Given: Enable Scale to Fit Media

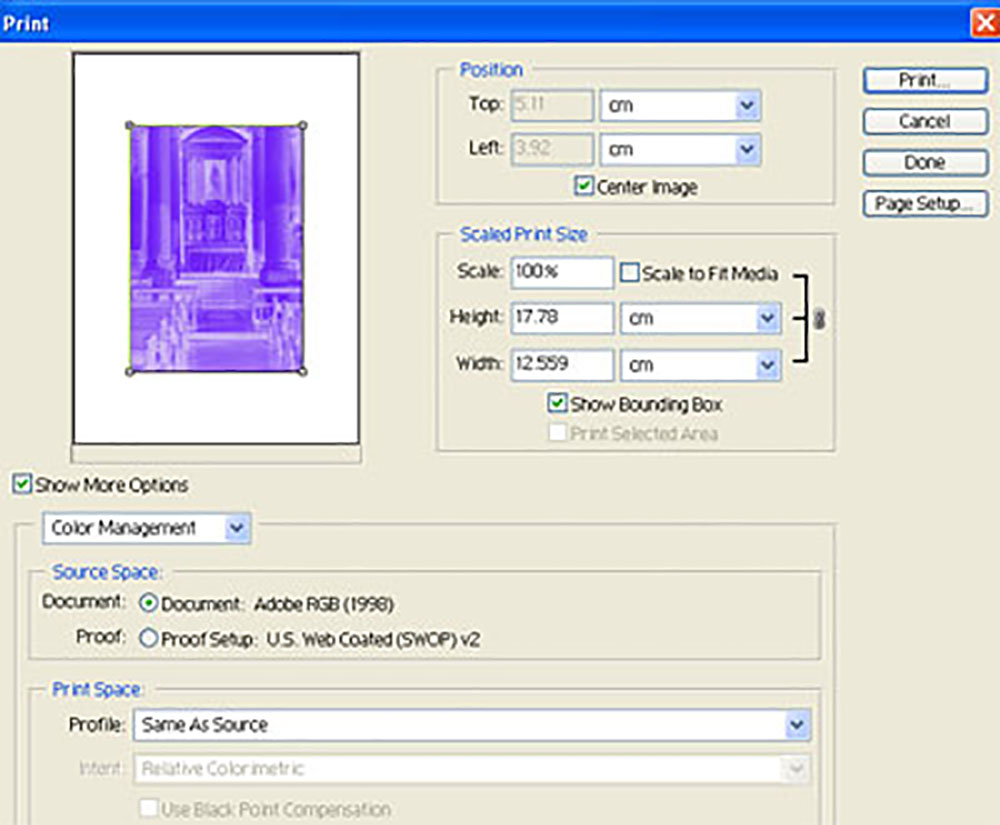Looking at the screenshot, I should [629, 273].
